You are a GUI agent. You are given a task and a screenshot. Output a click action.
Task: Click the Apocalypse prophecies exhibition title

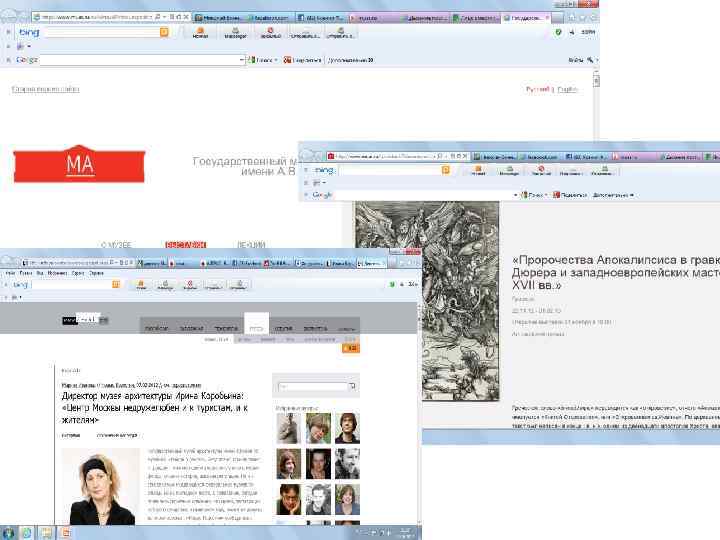(x=615, y=272)
